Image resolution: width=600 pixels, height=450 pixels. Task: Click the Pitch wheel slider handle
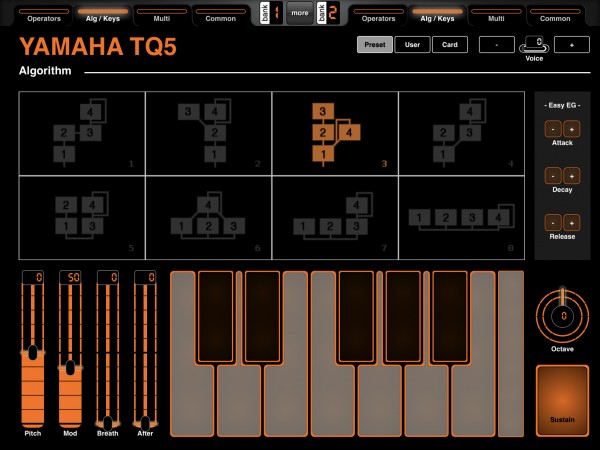point(33,352)
